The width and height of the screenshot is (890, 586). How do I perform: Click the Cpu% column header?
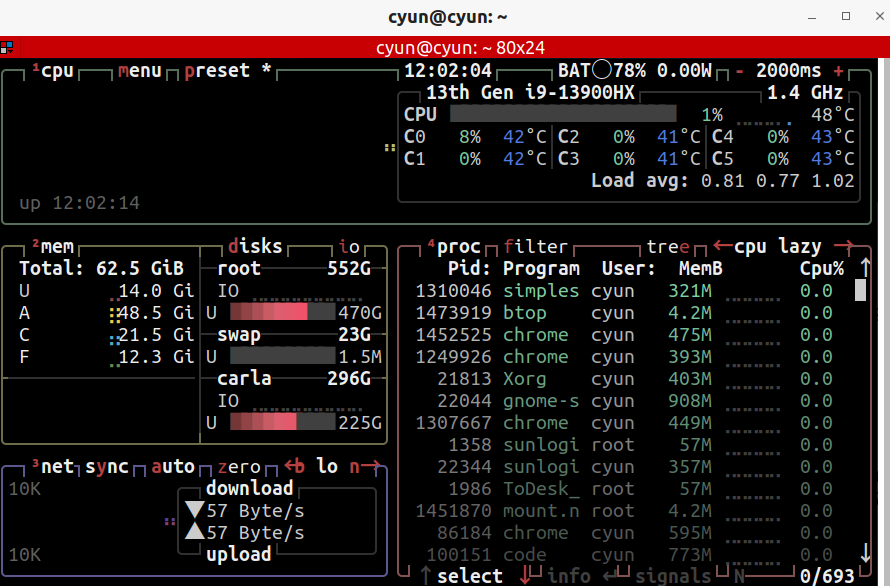tap(821, 269)
